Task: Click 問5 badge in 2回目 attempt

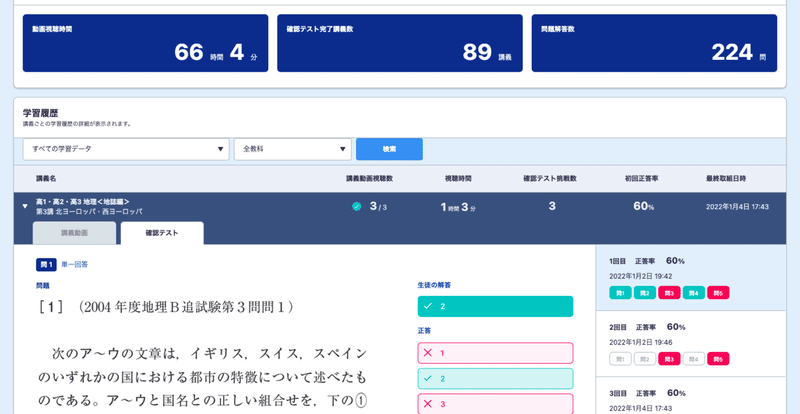Action: click(718, 359)
